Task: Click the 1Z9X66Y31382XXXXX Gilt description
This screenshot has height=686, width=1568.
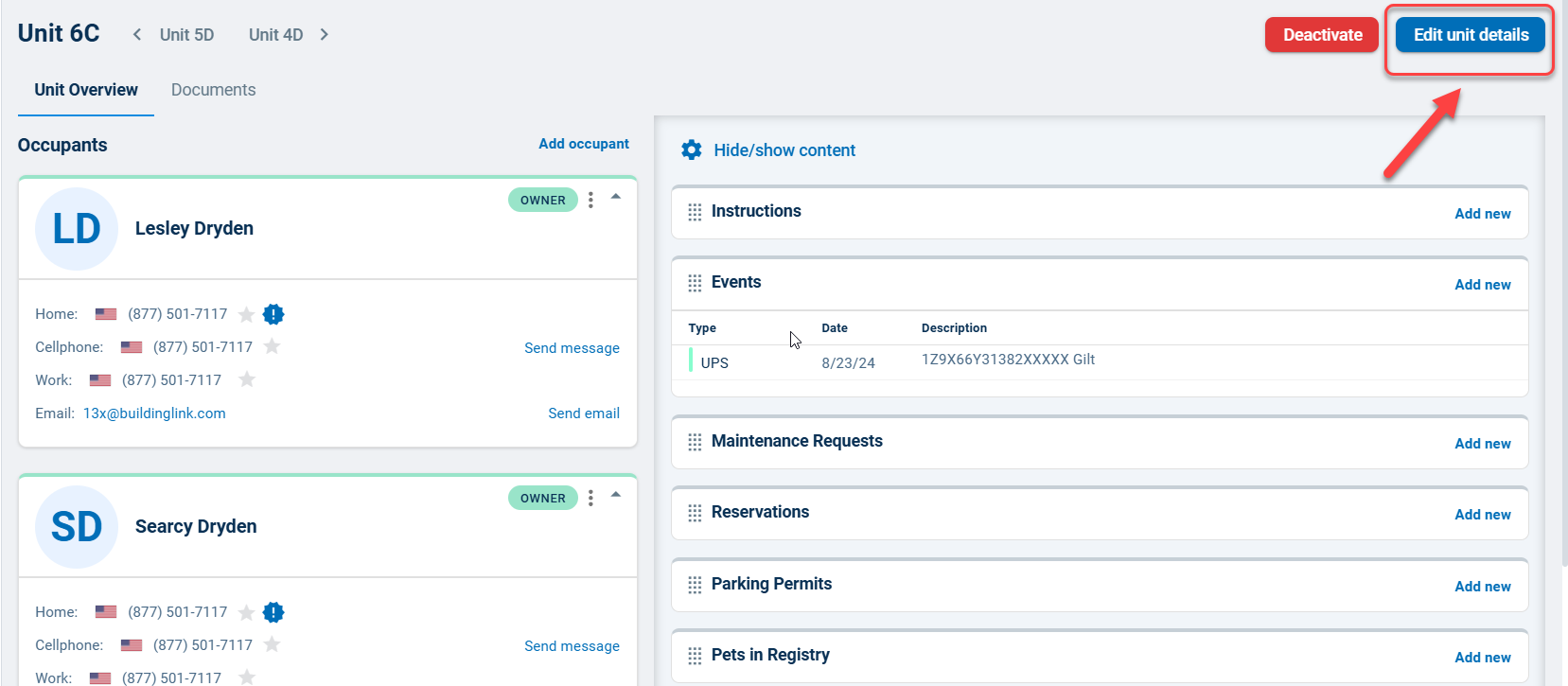Action: (x=1008, y=360)
